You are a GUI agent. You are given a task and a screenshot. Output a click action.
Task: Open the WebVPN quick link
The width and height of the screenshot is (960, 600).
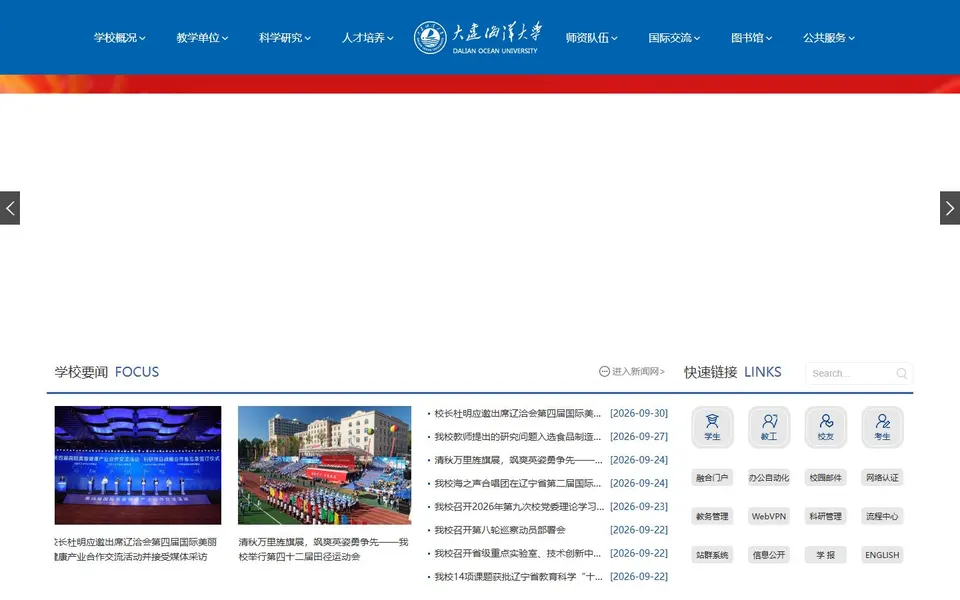[769, 516]
